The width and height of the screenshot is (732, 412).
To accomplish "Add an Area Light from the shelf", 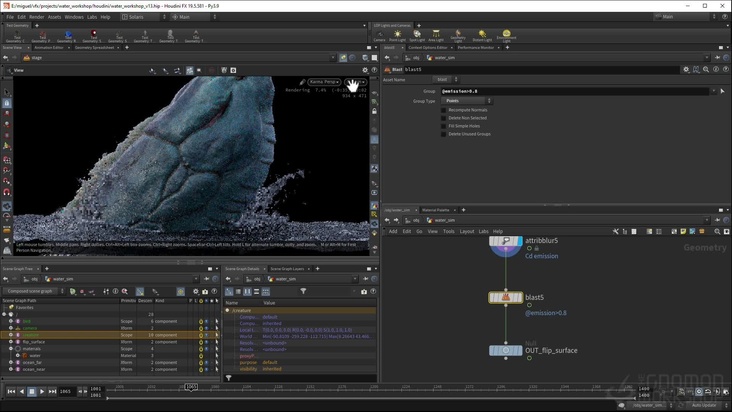I will point(436,35).
